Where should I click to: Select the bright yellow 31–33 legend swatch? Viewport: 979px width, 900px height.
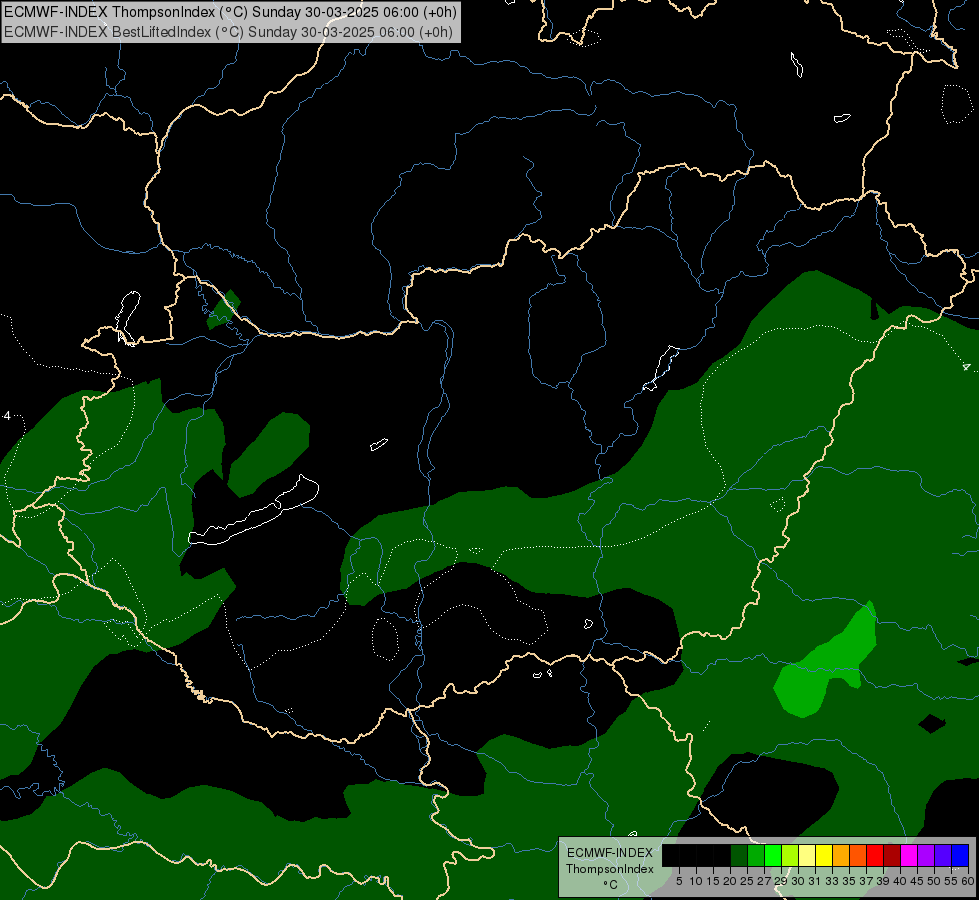coord(824,856)
